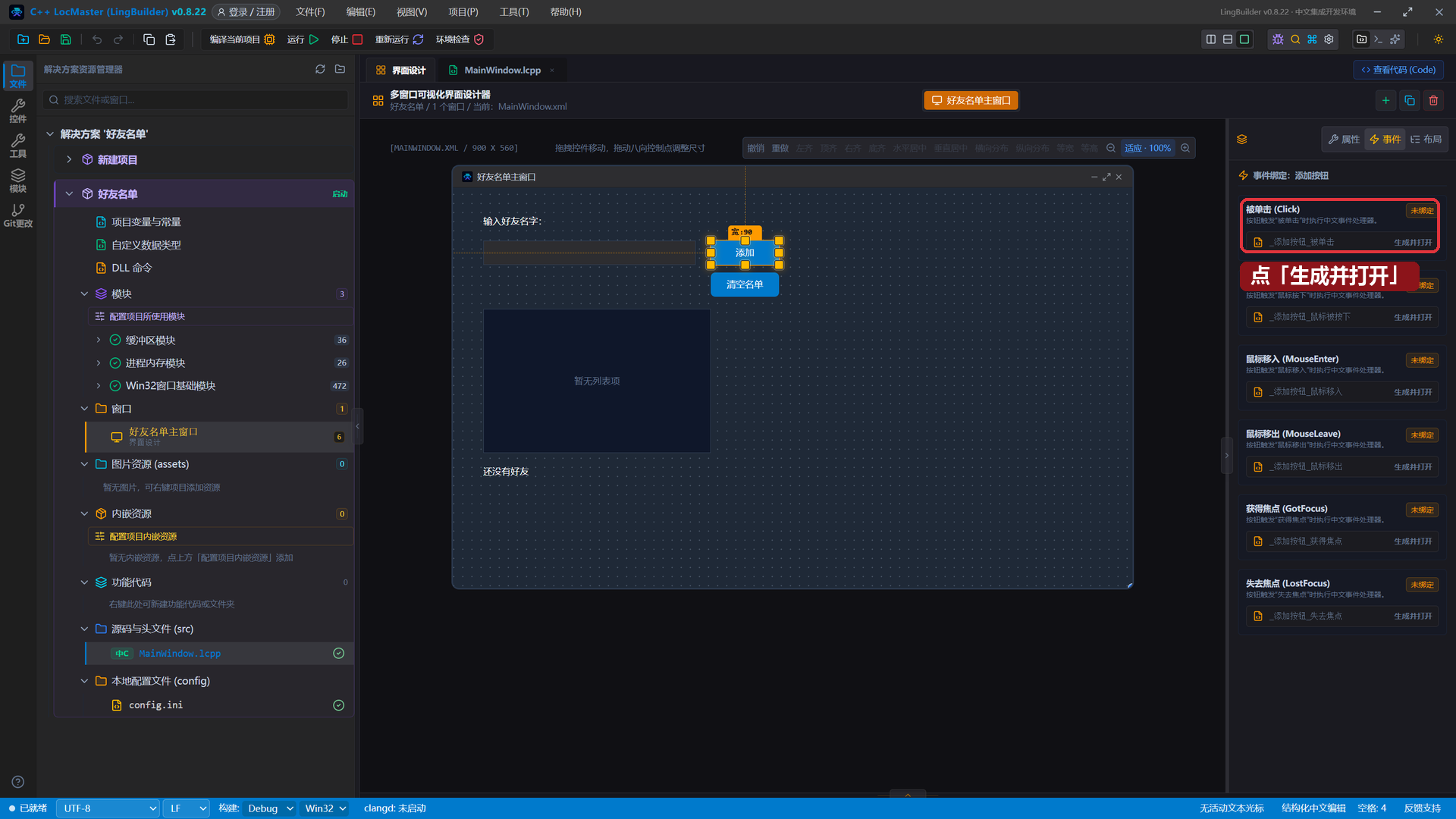1456x819 pixels.
Task: Select config.ini in the tree
Action: pos(155,705)
